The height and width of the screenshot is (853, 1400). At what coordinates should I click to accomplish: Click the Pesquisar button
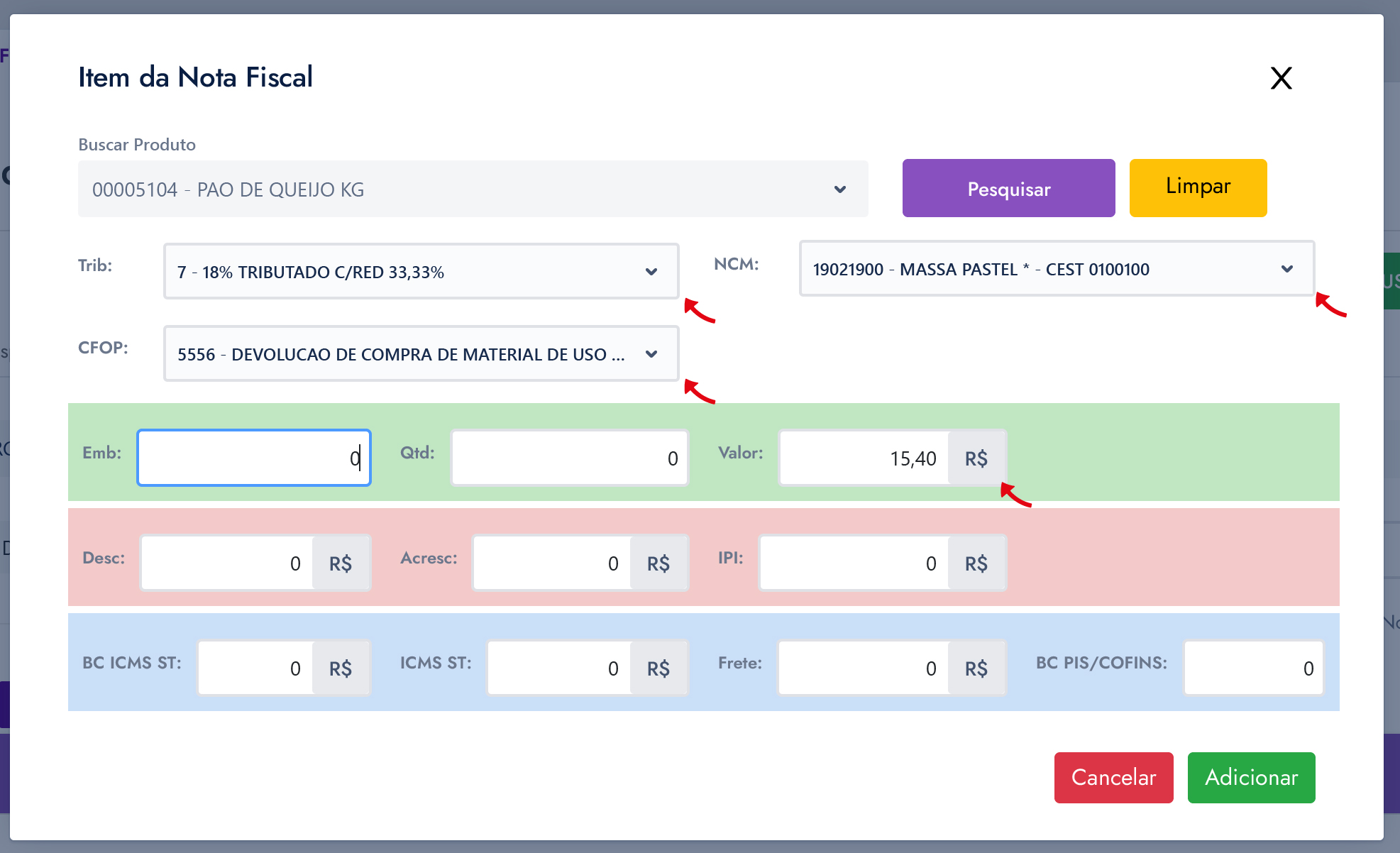1008,189
